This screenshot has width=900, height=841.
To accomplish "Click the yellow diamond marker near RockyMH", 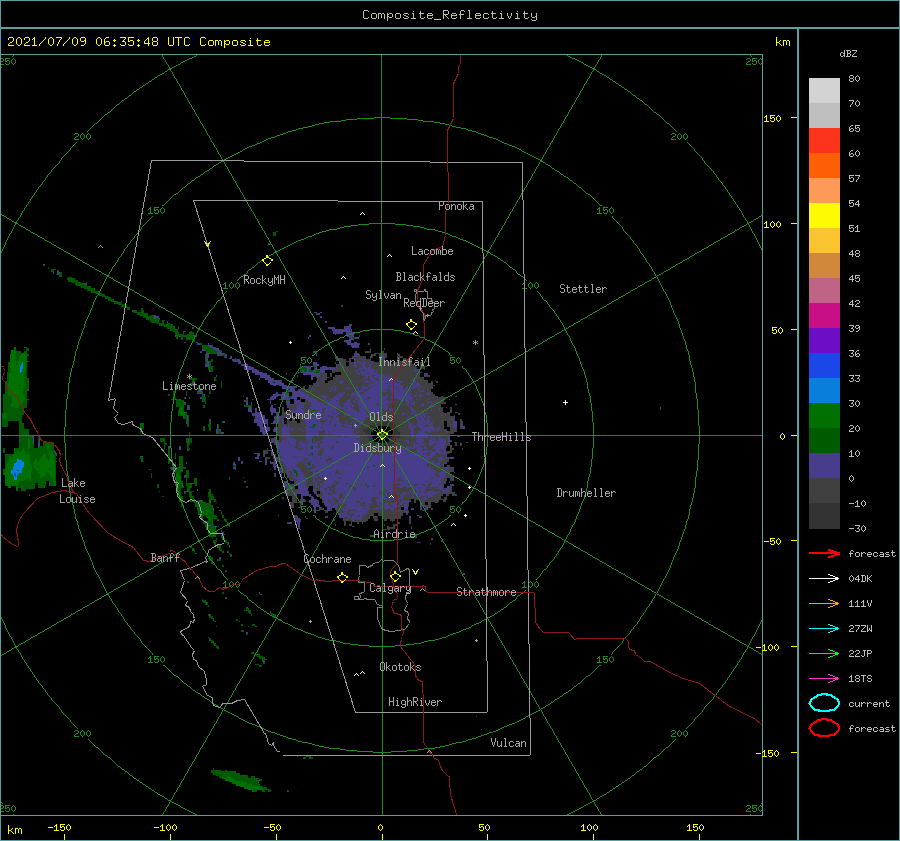I will (267, 261).
